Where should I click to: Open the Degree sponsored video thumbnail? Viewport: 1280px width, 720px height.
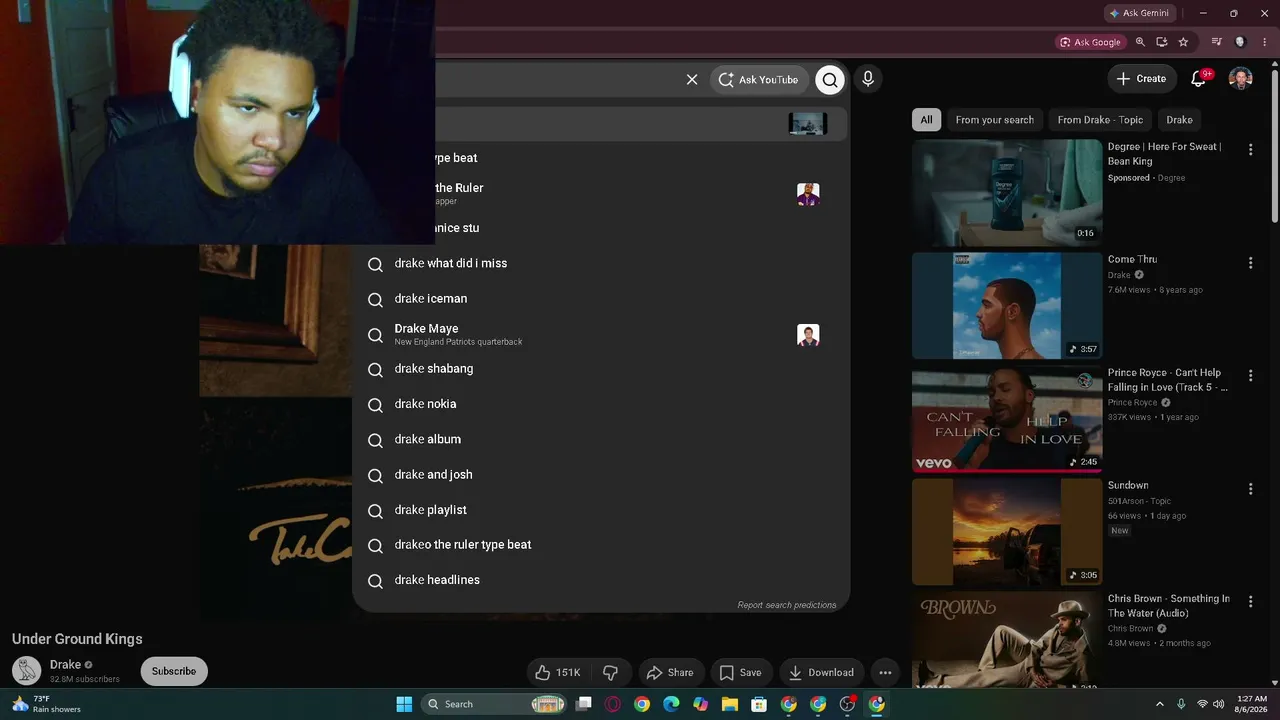(1007, 193)
